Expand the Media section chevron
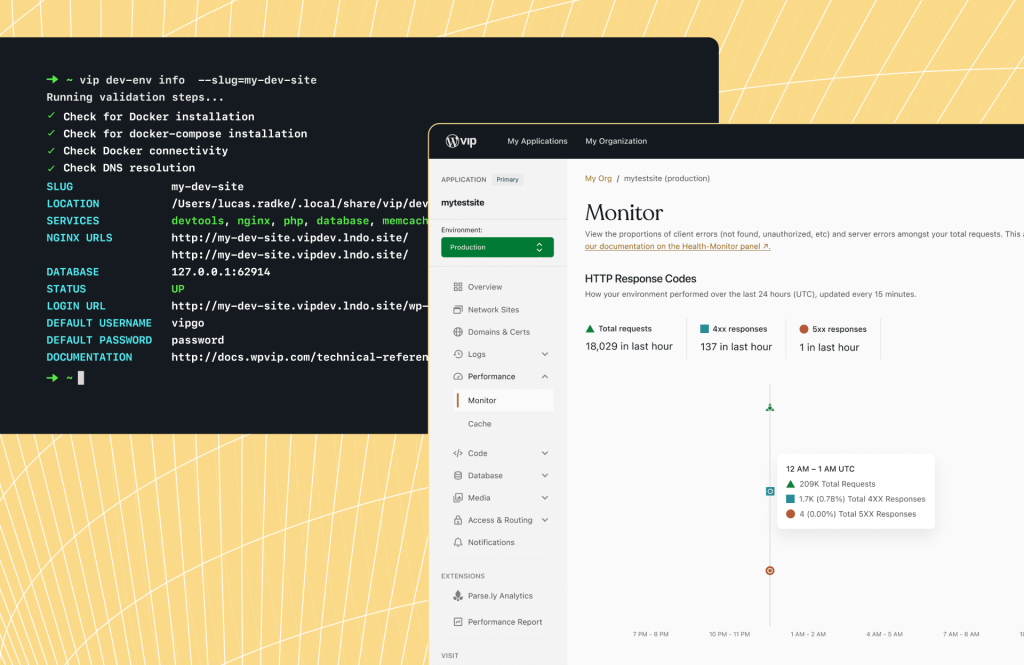 (x=545, y=498)
